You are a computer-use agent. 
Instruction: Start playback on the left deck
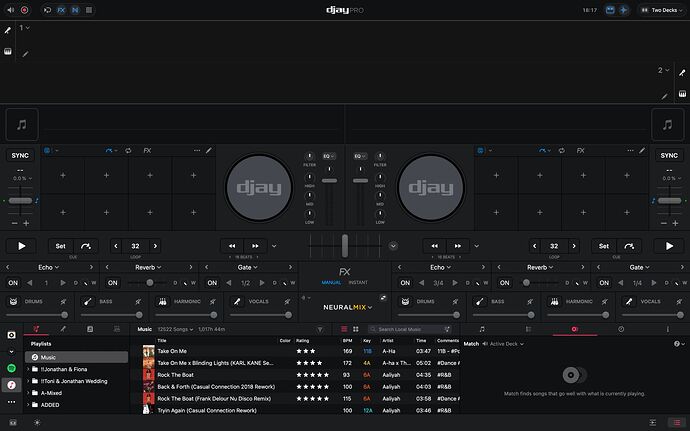pyautogui.click(x=21, y=246)
